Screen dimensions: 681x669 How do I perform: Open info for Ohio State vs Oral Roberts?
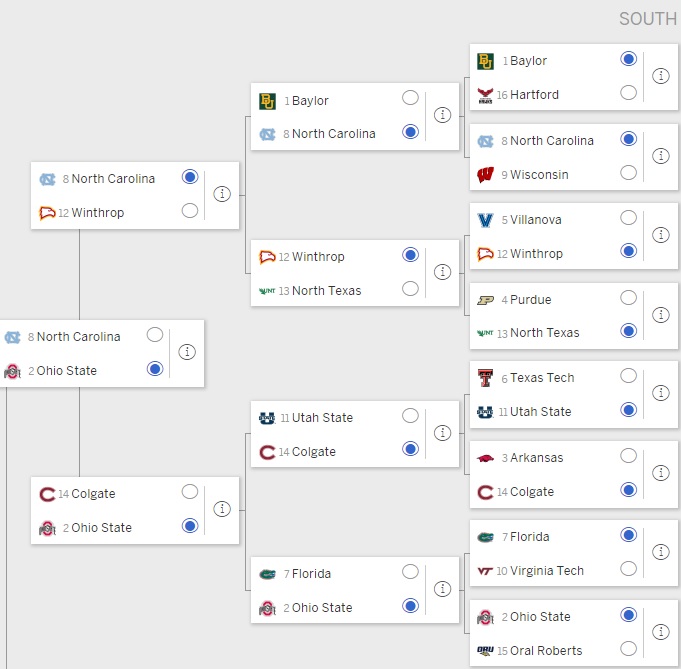click(x=660, y=632)
